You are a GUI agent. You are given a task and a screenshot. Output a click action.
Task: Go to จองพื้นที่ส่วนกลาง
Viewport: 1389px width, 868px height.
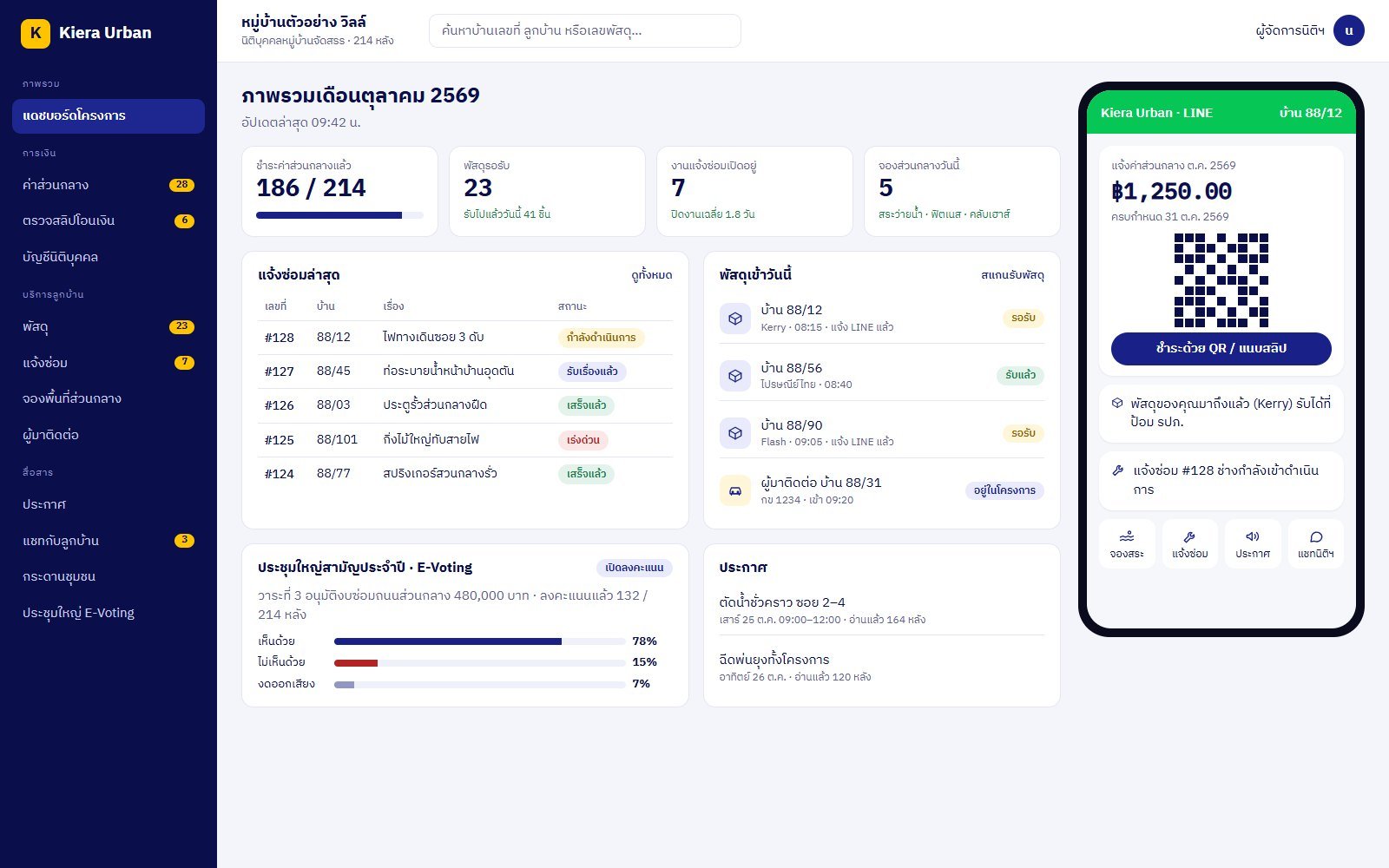[x=109, y=398]
